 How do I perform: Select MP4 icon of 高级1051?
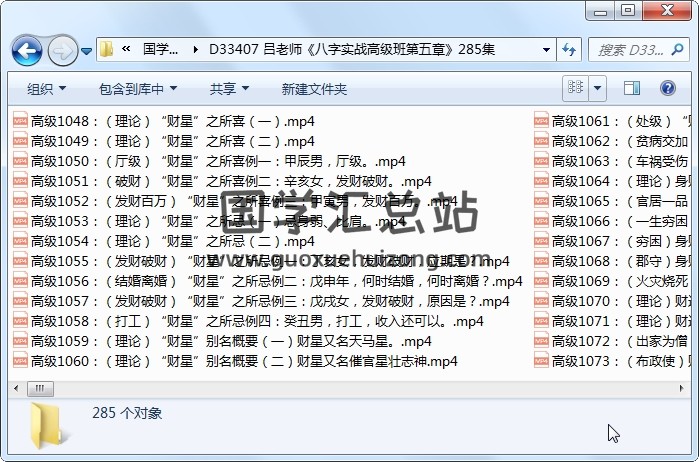click(20, 181)
